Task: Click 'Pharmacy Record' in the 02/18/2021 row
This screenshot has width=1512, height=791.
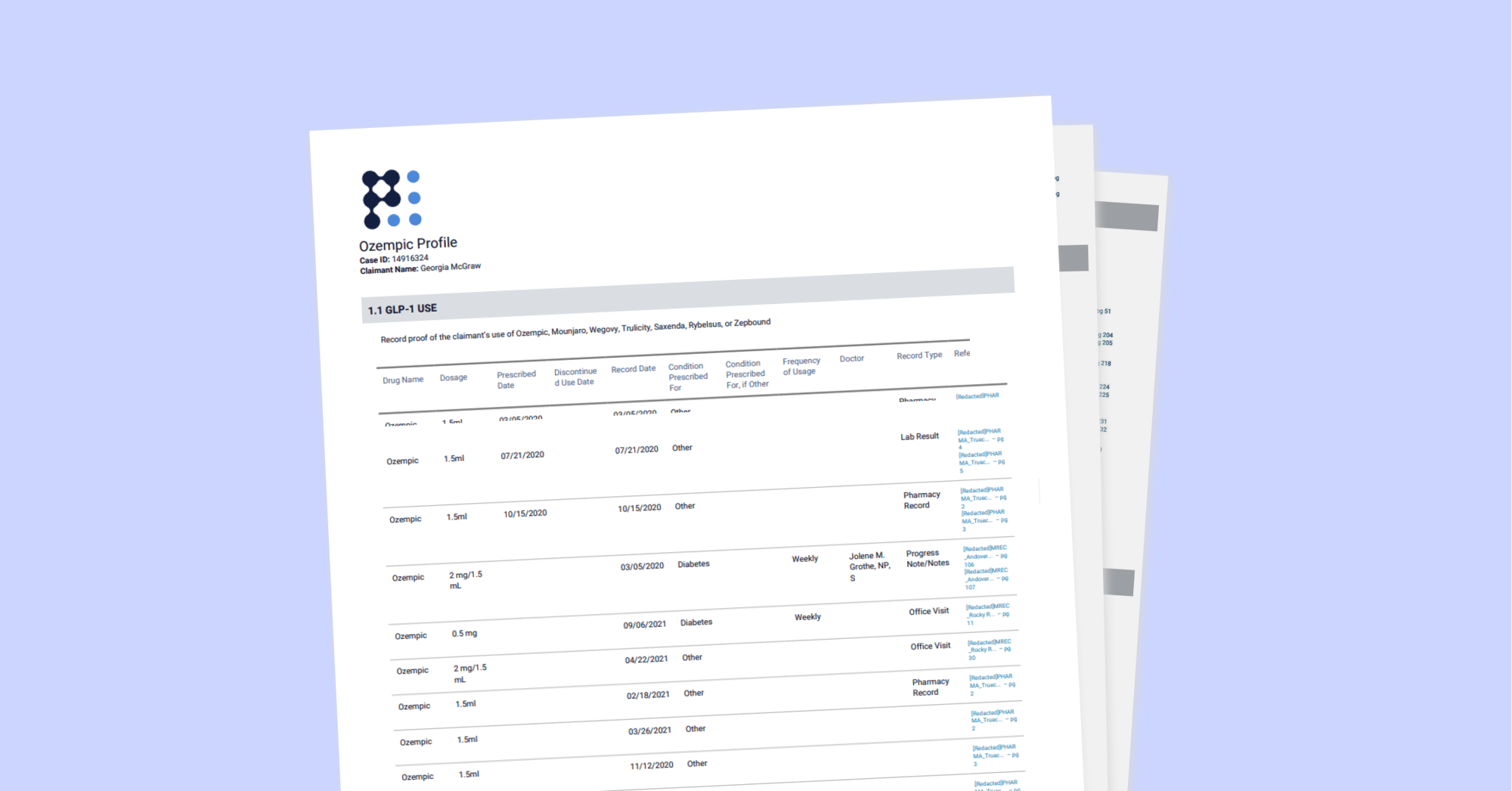Action: pyautogui.click(x=931, y=687)
